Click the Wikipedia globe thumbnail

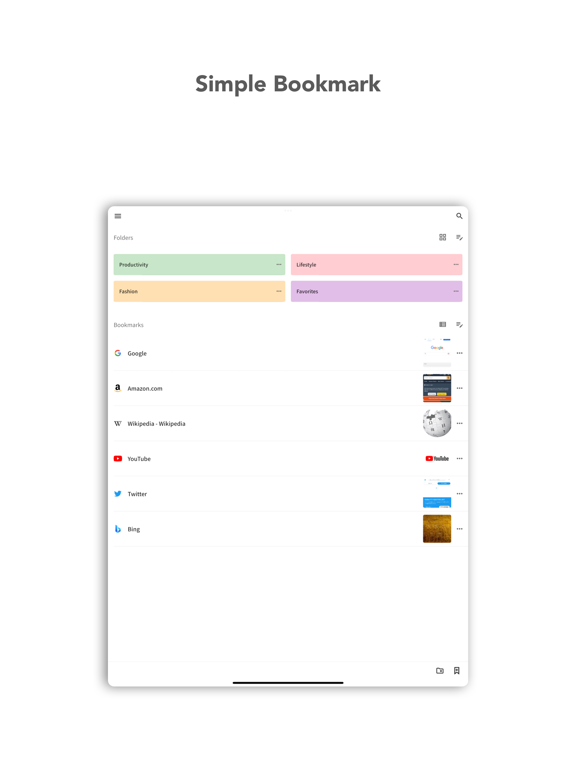tap(437, 424)
